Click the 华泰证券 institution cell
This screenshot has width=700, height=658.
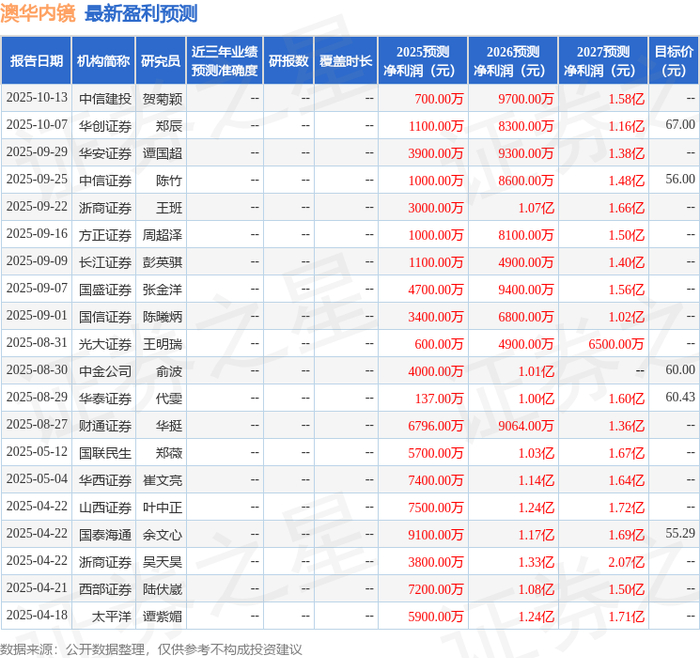point(105,398)
